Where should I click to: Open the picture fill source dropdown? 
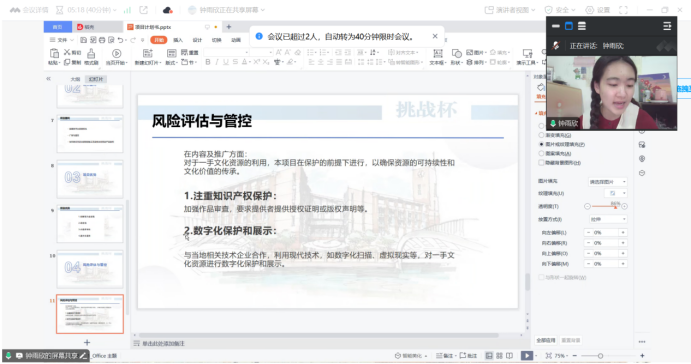pyautogui.click(x=607, y=182)
